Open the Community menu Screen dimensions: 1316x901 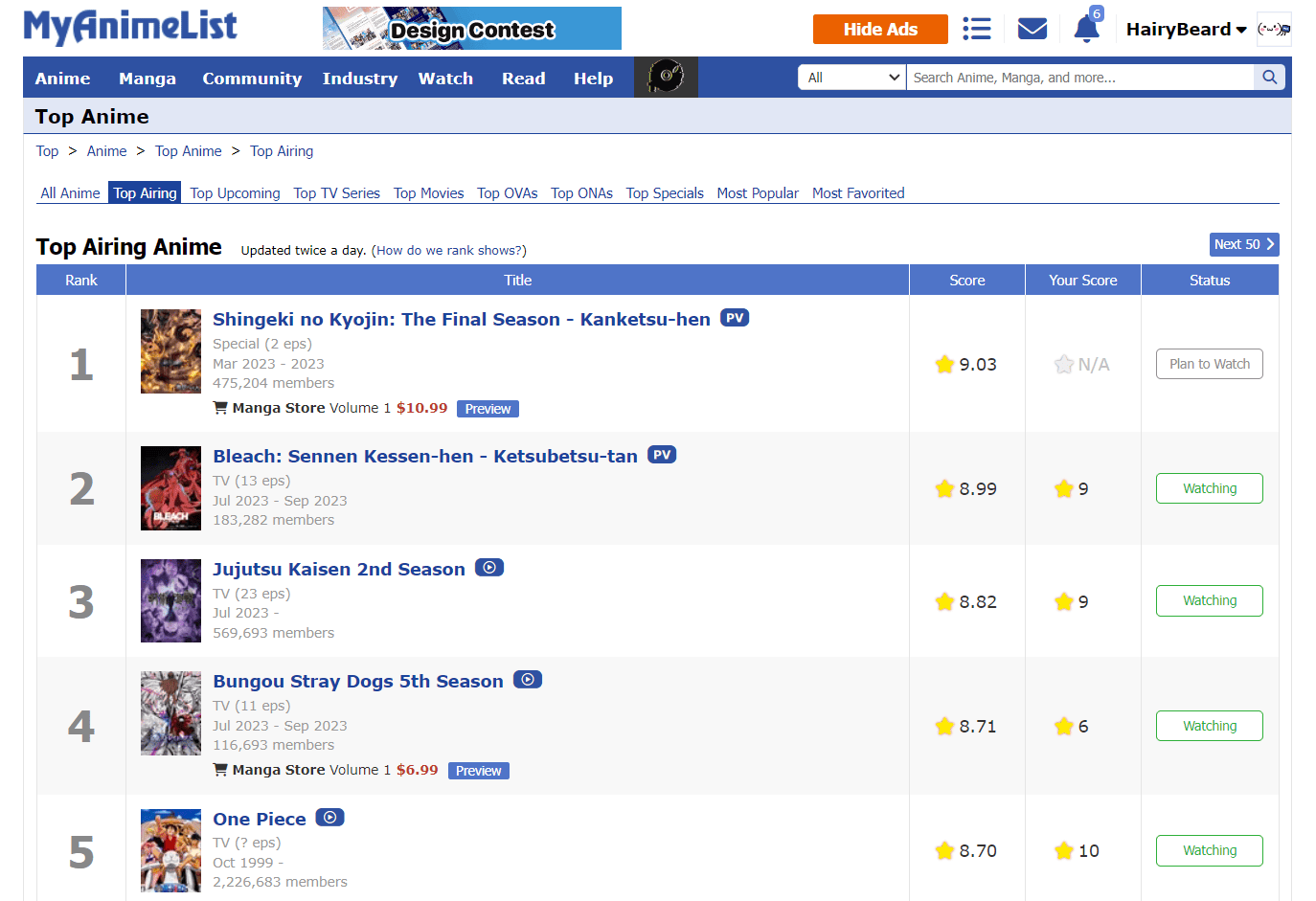click(x=252, y=79)
